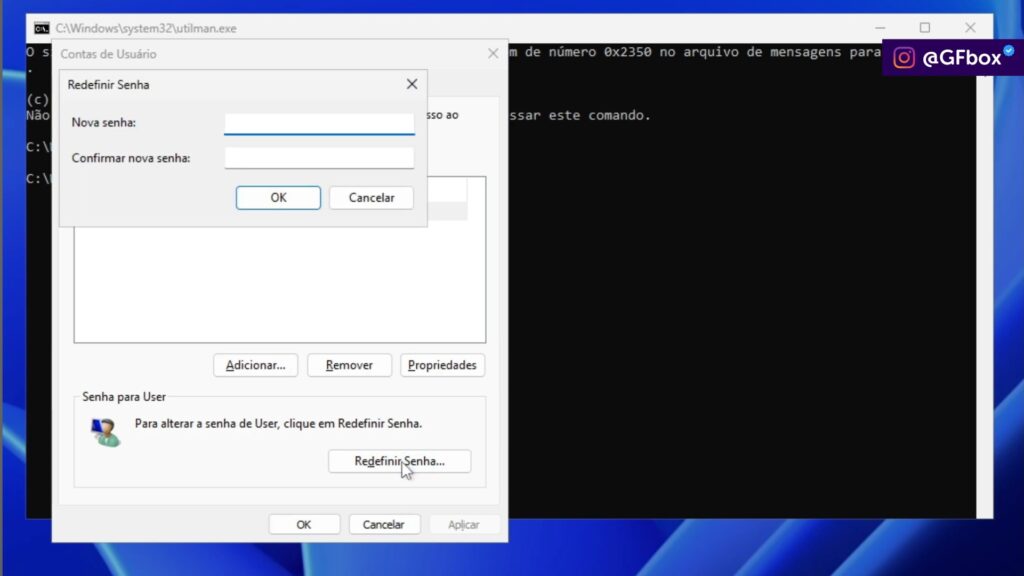This screenshot has width=1024, height=576.
Task: Click the 'Confirmar nova senha:' label
Action: coord(131,158)
